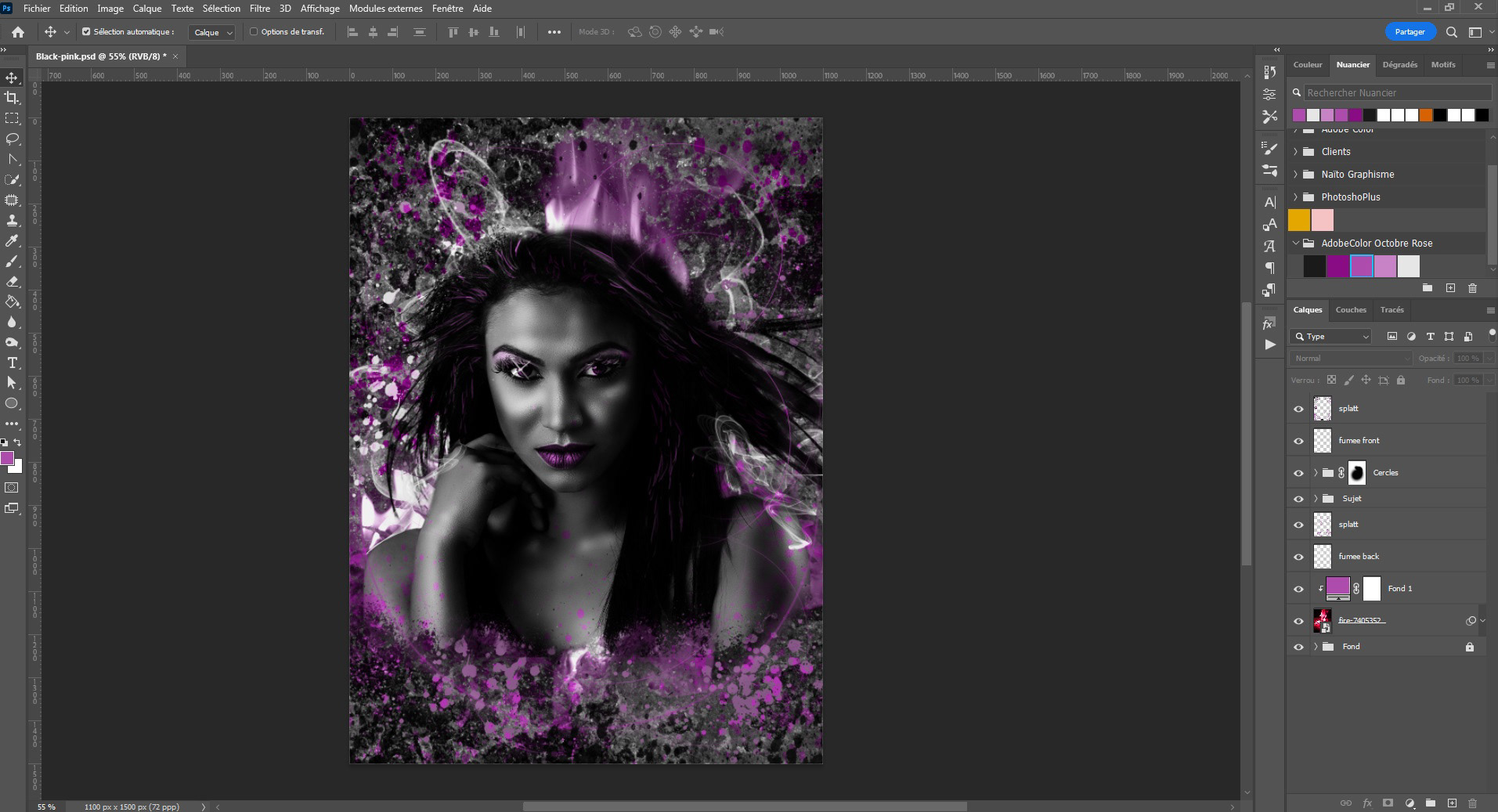Hide the Sujet group
The width and height of the screenshot is (1498, 812).
[1298, 499]
